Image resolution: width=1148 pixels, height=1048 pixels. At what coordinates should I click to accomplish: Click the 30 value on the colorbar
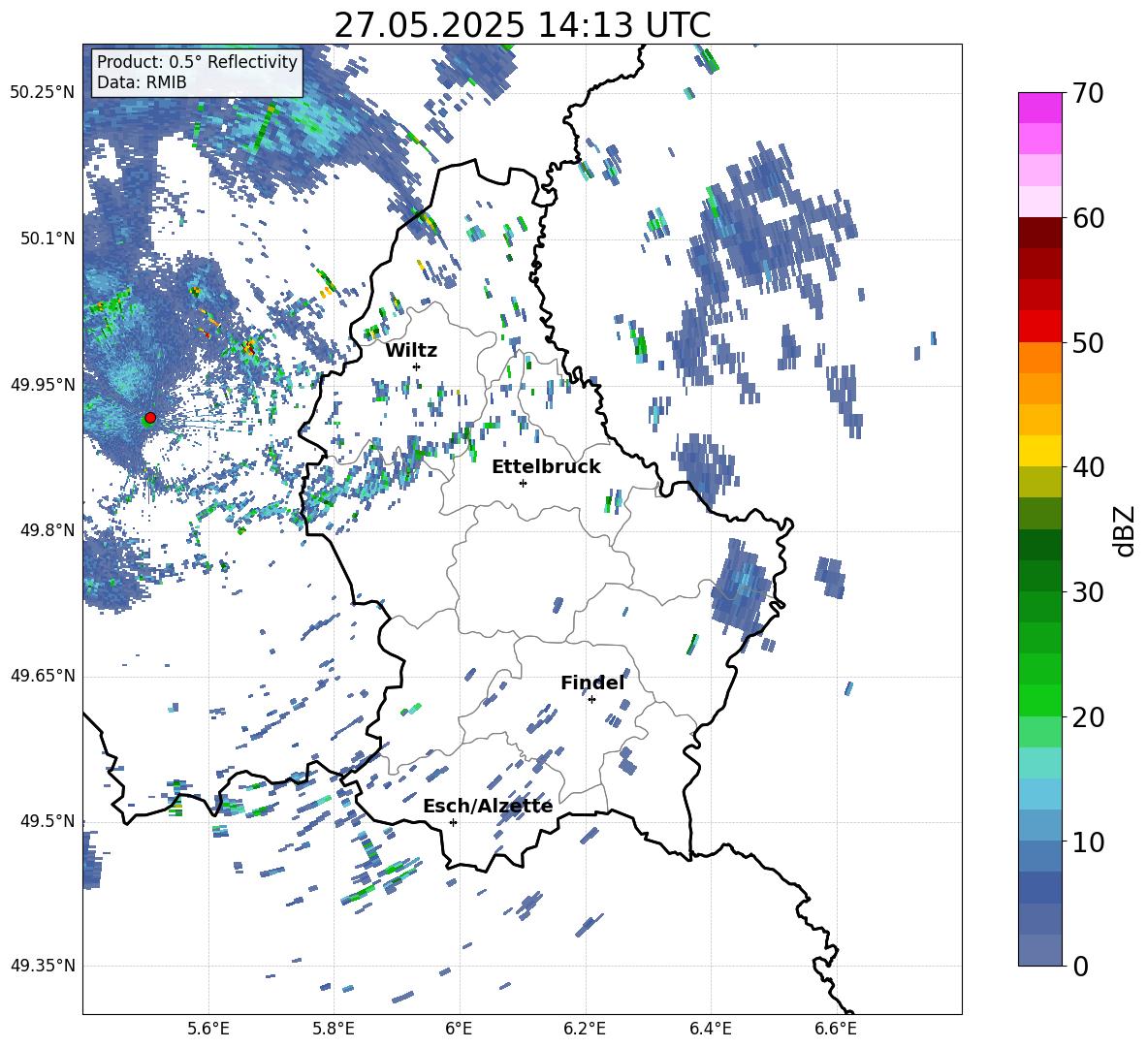coord(1087,591)
